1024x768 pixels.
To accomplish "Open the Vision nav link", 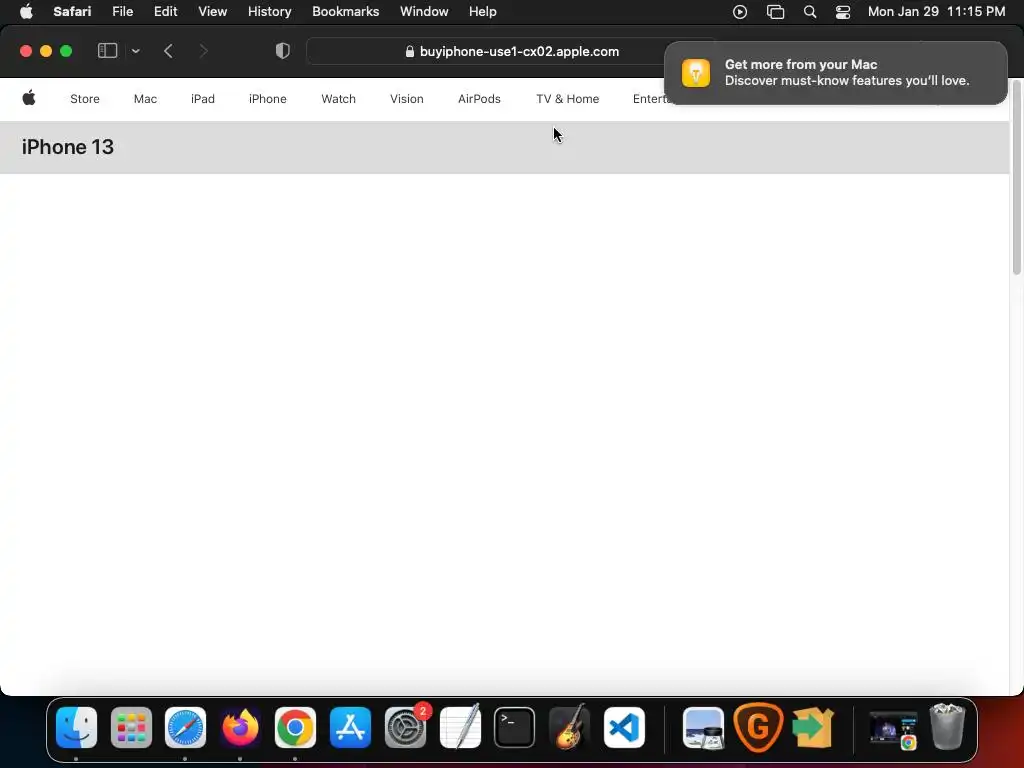I will click(x=407, y=99).
